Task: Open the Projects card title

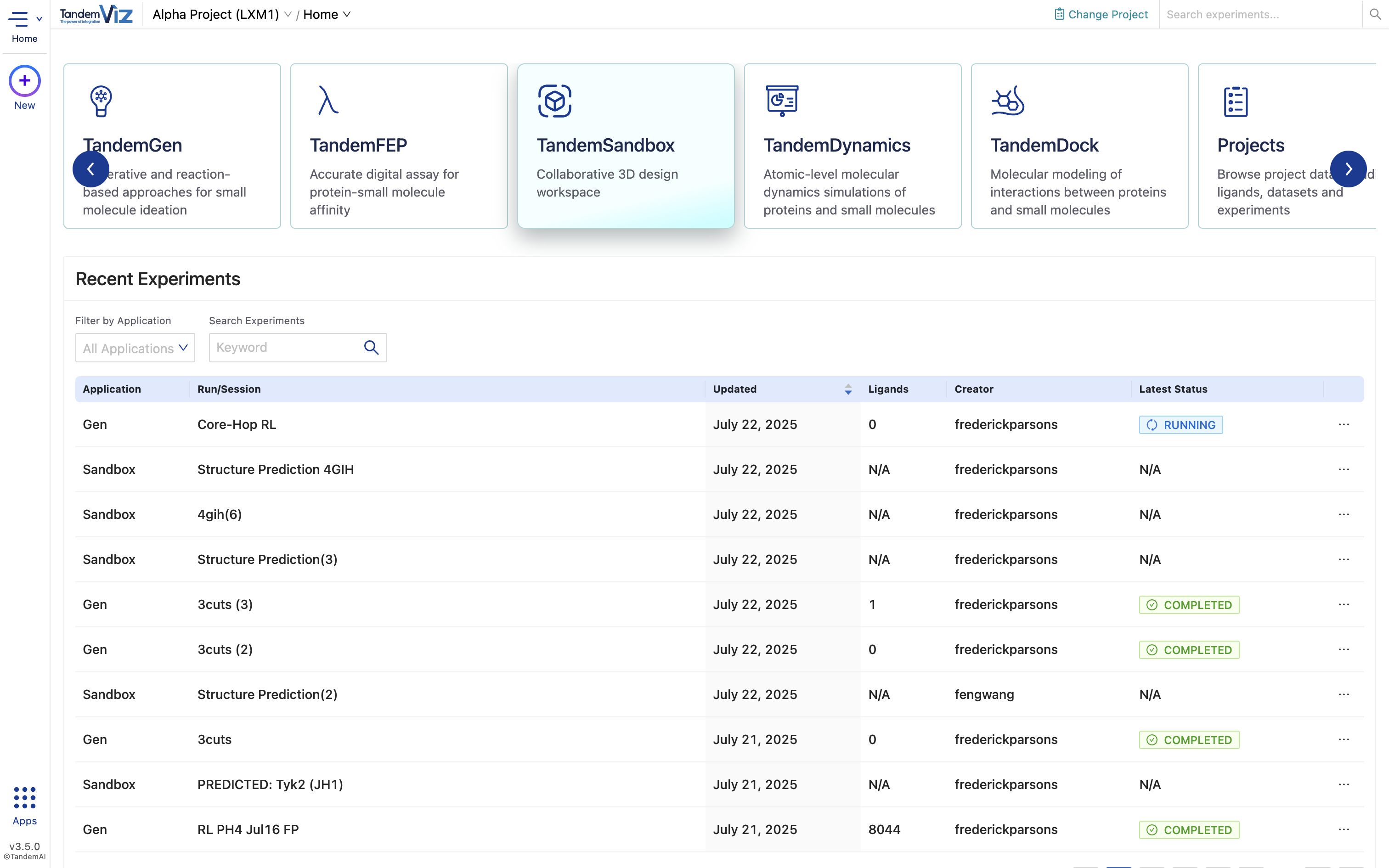Action: coord(1250,145)
